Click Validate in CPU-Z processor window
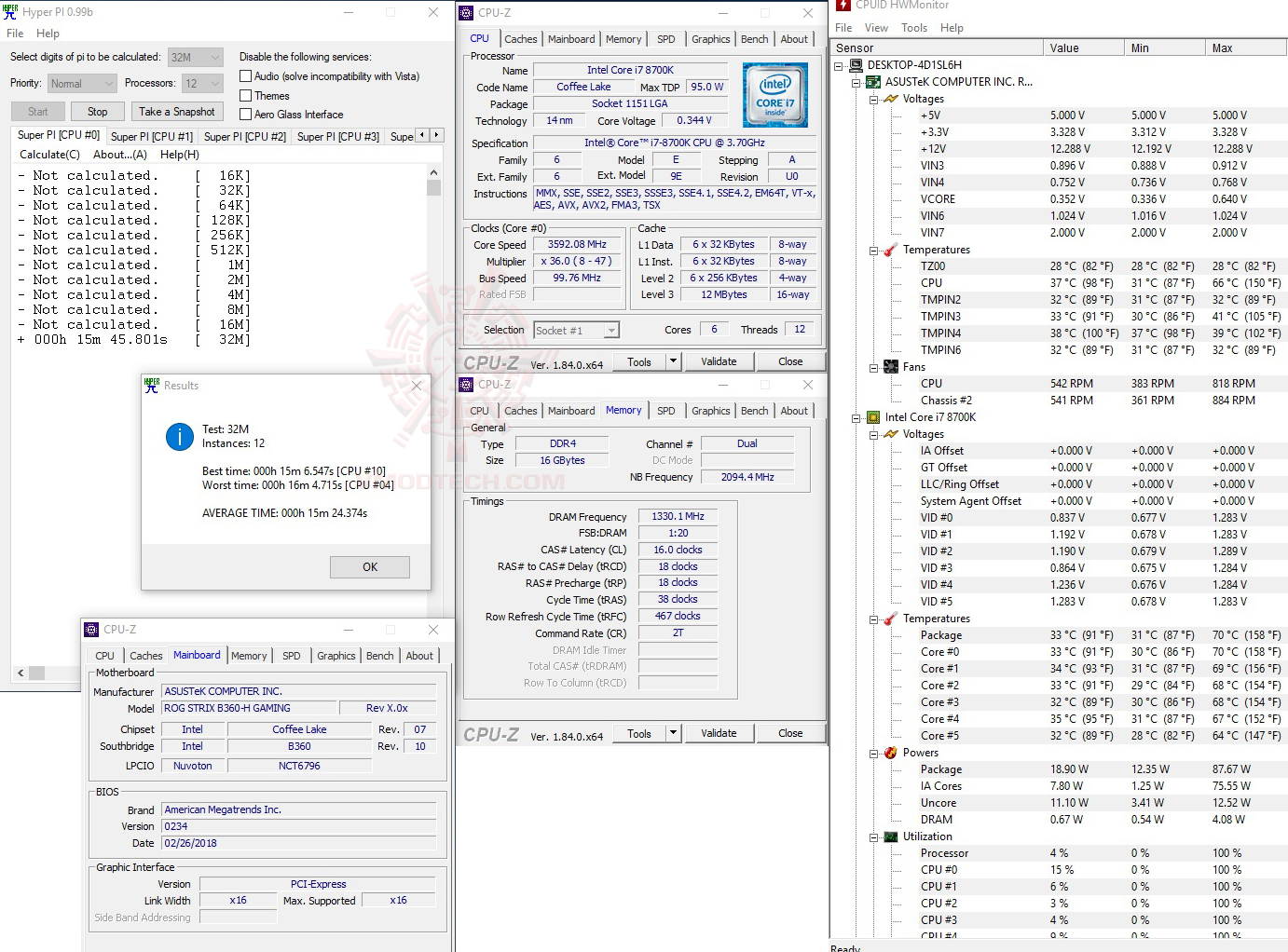Screen dimensions: 1288x952 pos(719,361)
